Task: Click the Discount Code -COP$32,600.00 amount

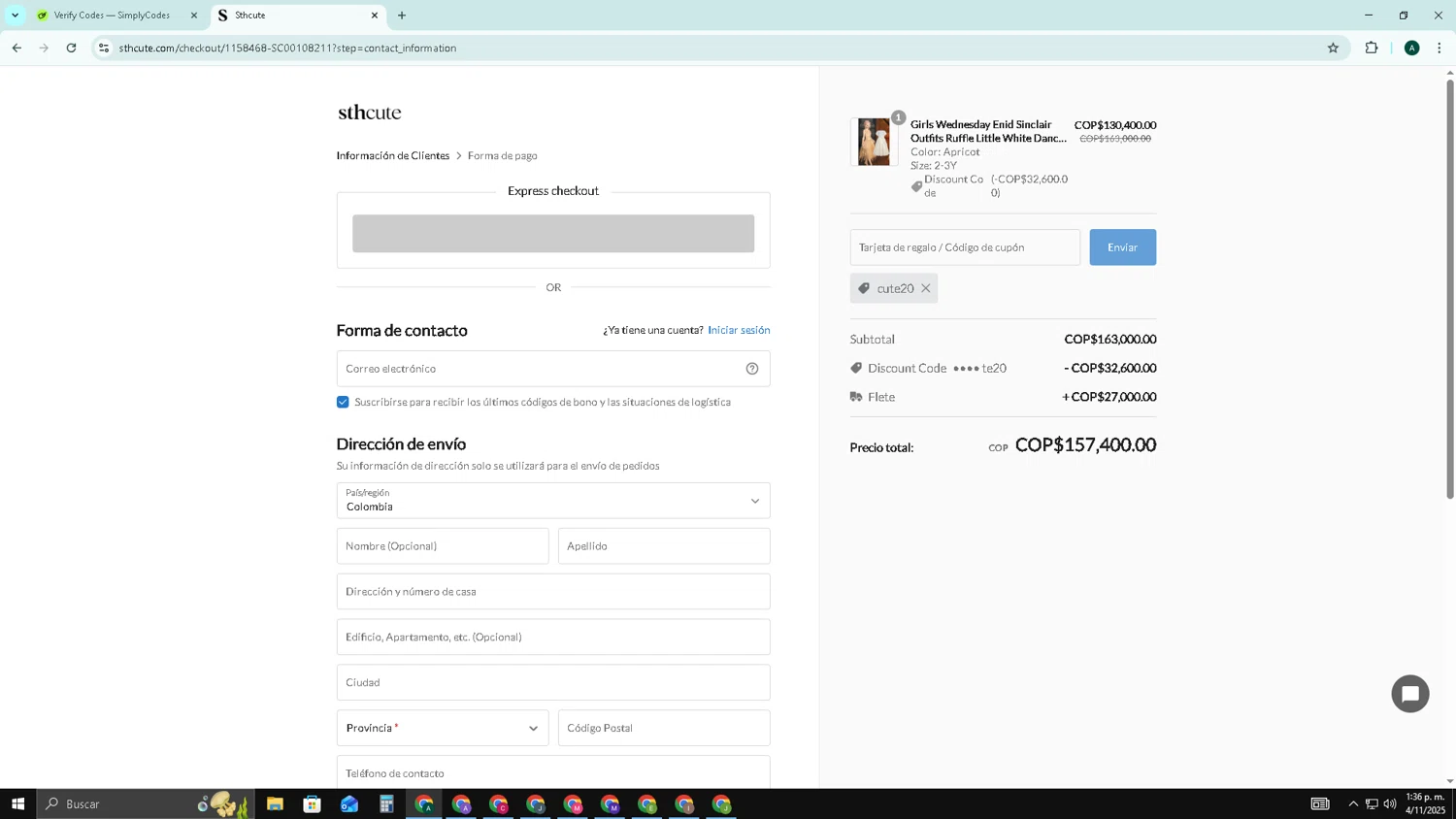Action: tap(1110, 368)
